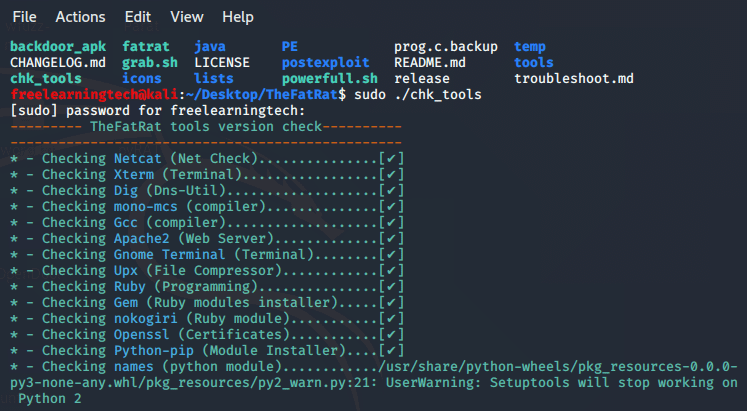Image resolution: width=747 pixels, height=411 pixels.
Task: Click the Python 2 output line
Action: click(x=50, y=399)
